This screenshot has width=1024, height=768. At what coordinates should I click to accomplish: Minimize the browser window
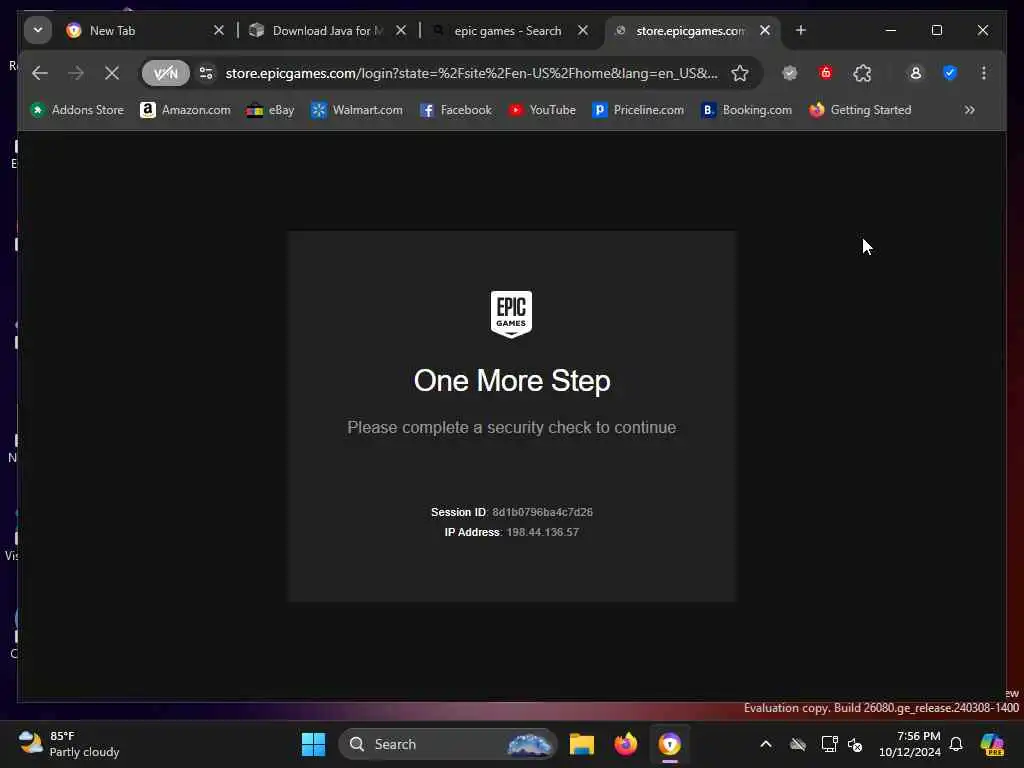[x=891, y=30]
